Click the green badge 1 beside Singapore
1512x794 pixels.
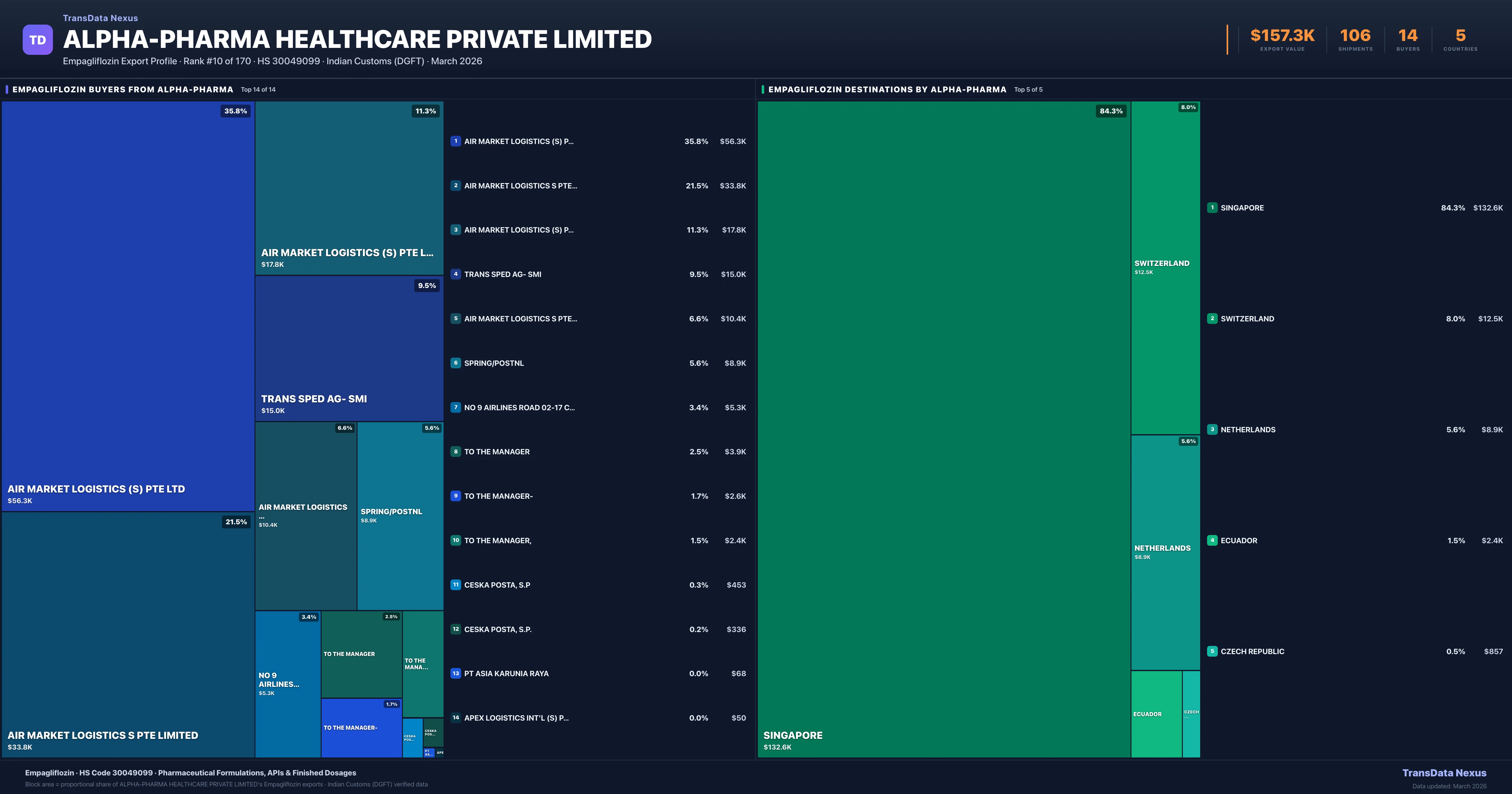pos(1212,207)
